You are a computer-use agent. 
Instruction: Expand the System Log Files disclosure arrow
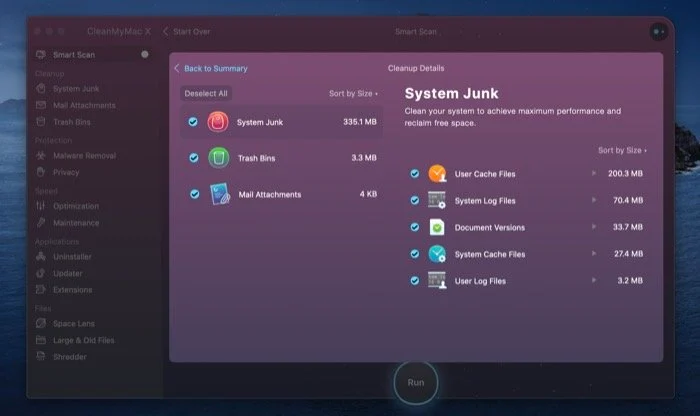click(594, 200)
